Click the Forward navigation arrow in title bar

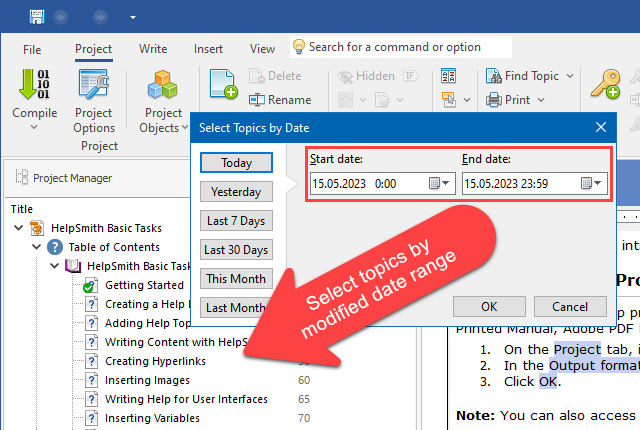[100, 17]
